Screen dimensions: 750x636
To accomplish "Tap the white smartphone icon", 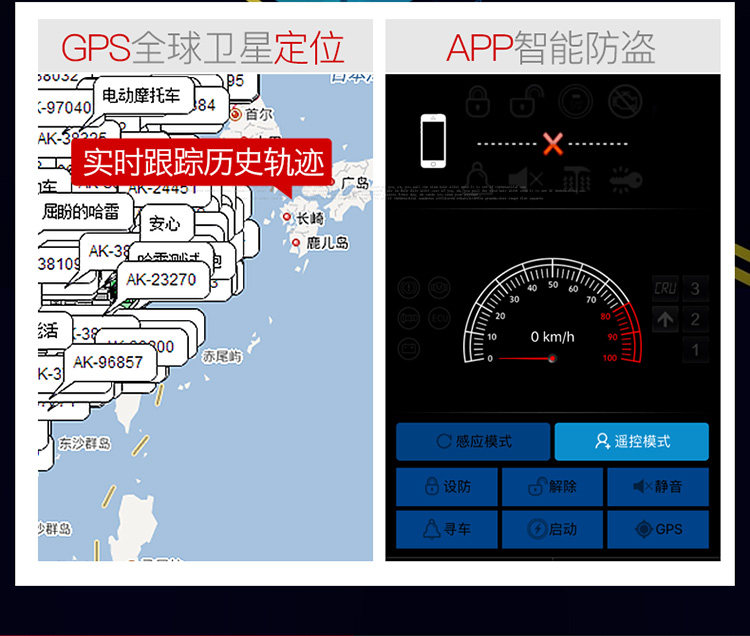I will click(x=433, y=142).
